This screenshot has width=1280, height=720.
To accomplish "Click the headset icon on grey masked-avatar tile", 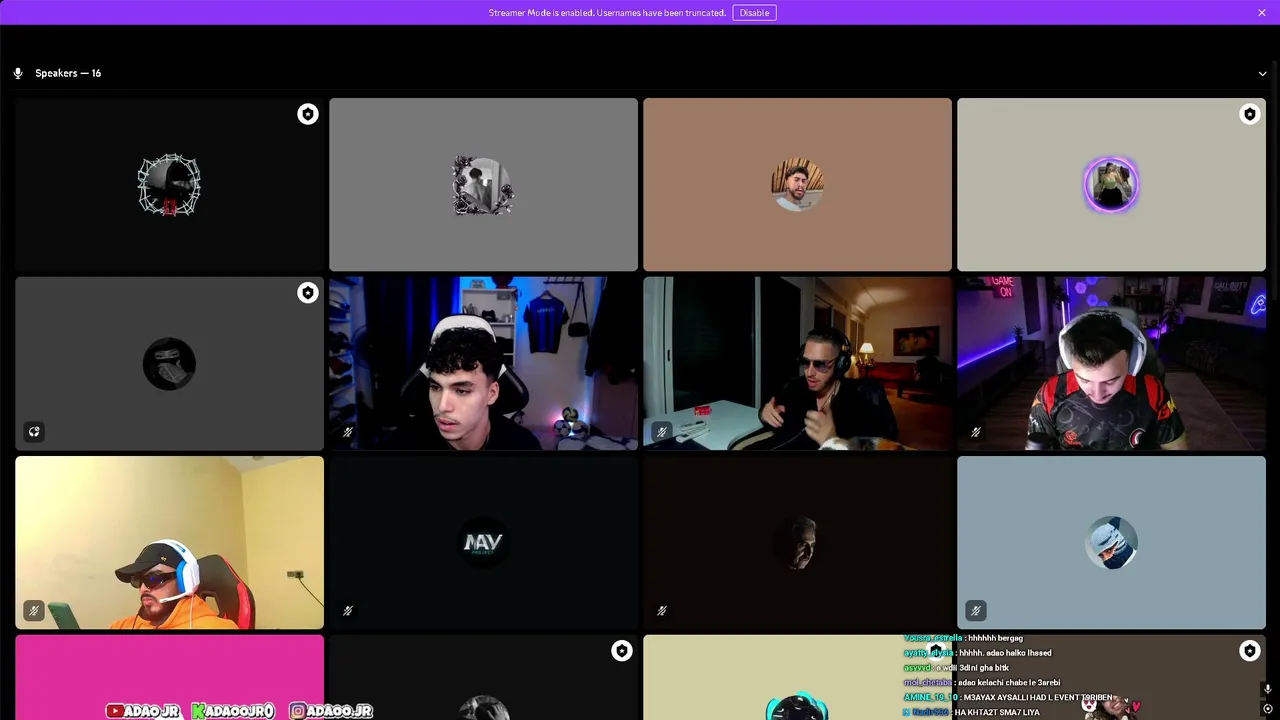I will 34,432.
